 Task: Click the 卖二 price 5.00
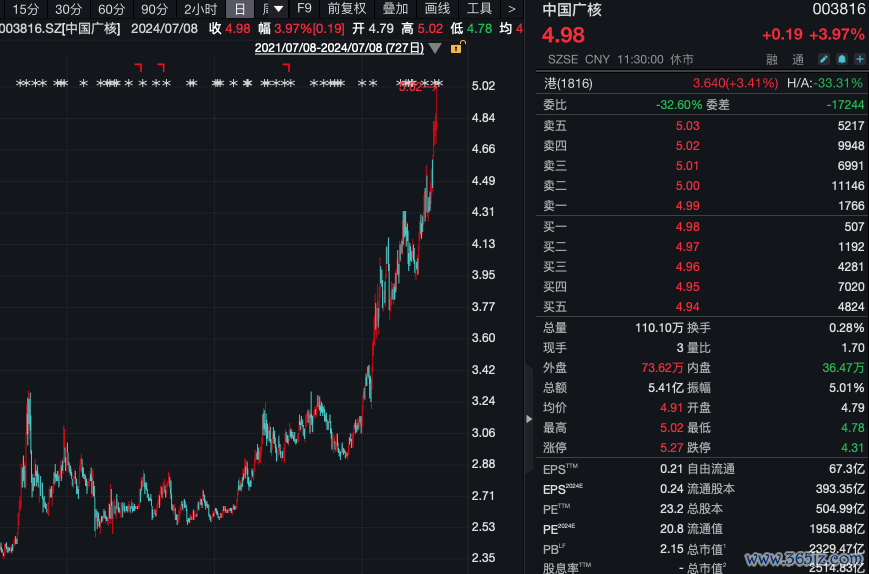coord(687,186)
